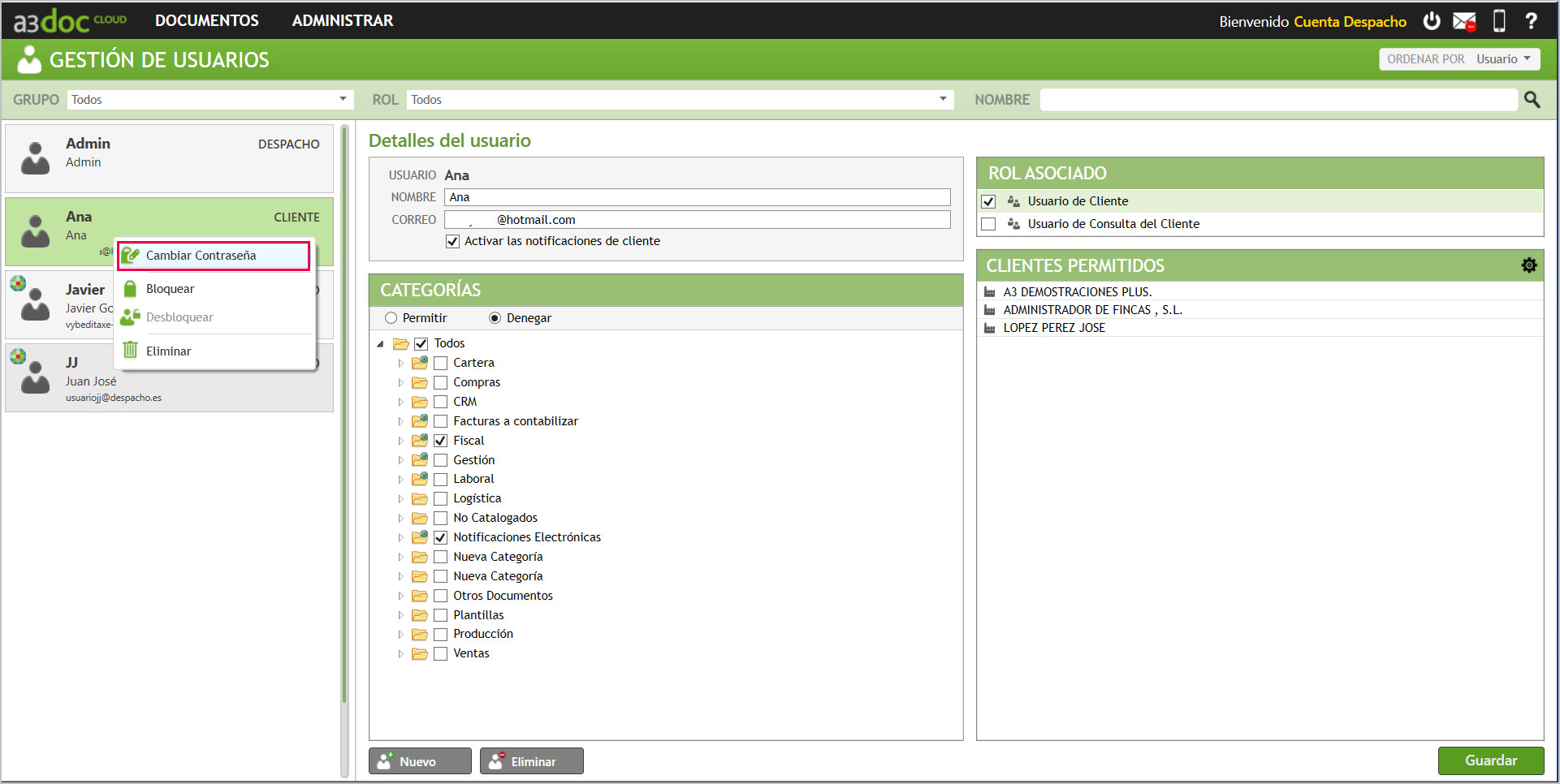Image resolution: width=1560 pixels, height=784 pixels.
Task: Open the ADMINISTRAR top menu
Action: 343,20
